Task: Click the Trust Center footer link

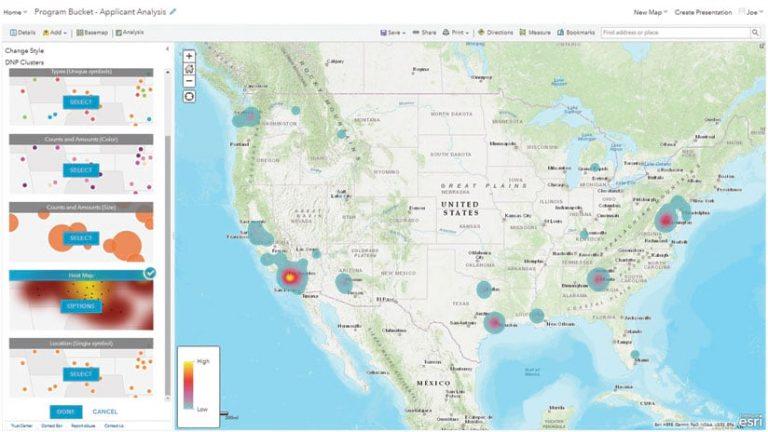Action: pyautogui.click(x=22, y=426)
